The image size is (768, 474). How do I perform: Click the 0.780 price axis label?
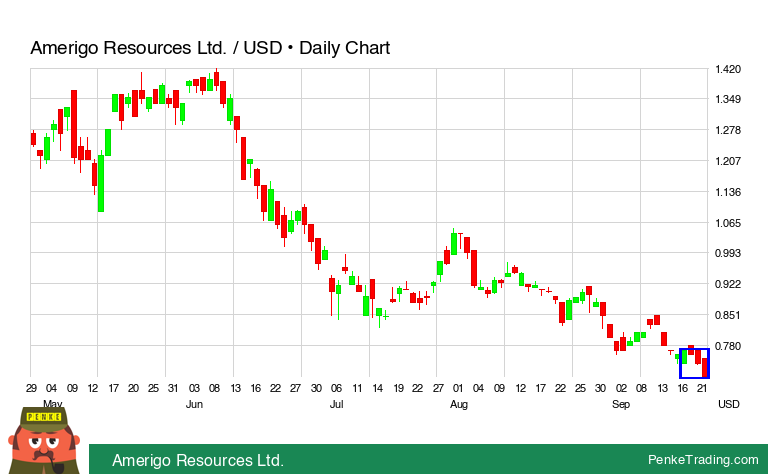click(x=728, y=346)
